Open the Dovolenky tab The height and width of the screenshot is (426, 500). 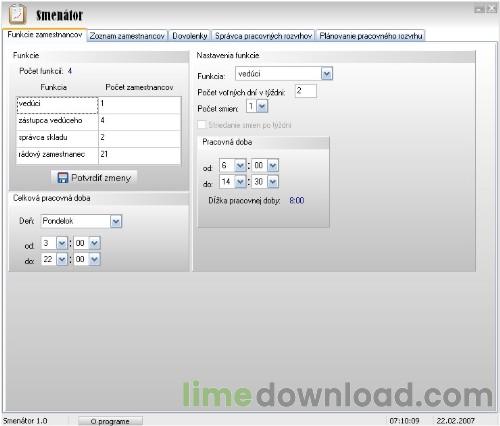click(x=190, y=36)
